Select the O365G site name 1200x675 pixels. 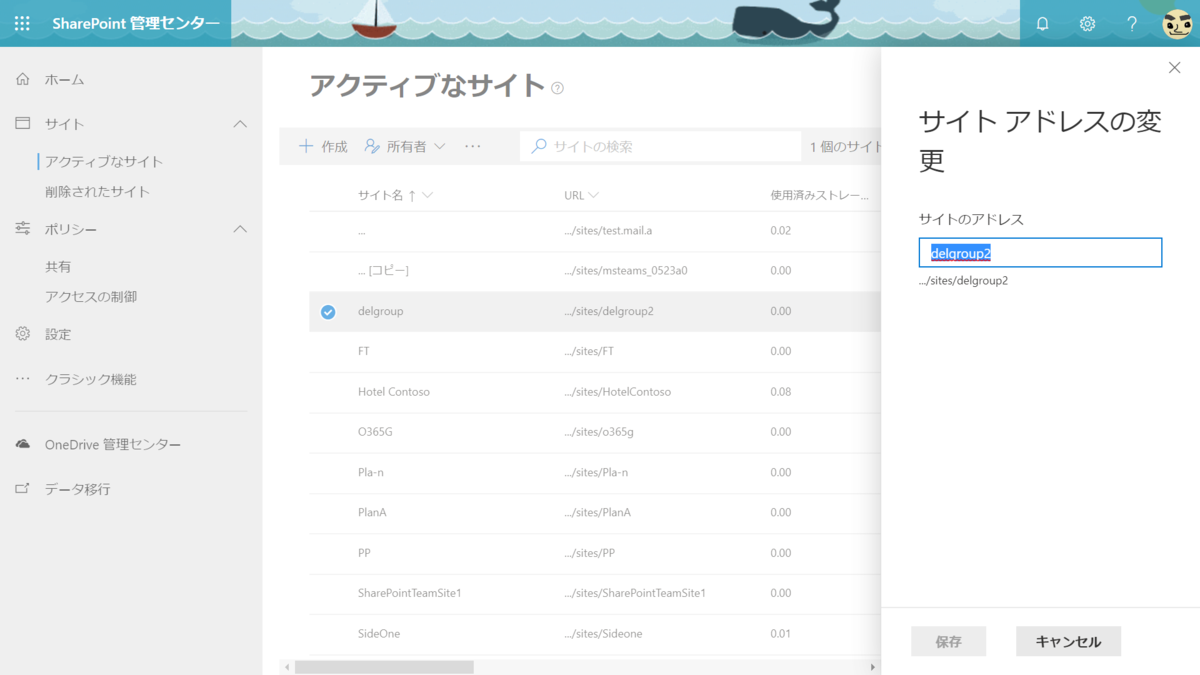(x=374, y=432)
